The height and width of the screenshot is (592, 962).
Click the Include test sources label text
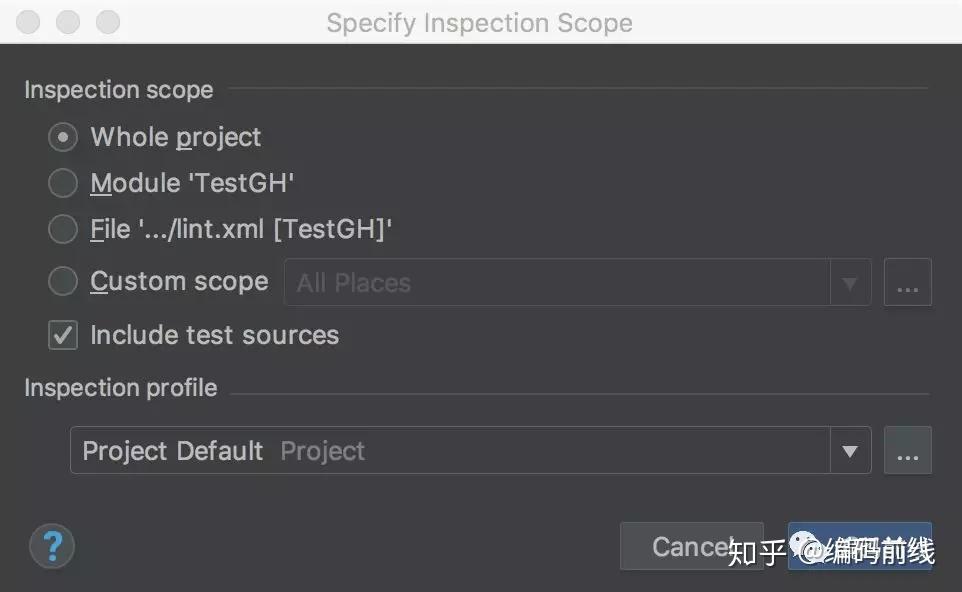point(214,335)
